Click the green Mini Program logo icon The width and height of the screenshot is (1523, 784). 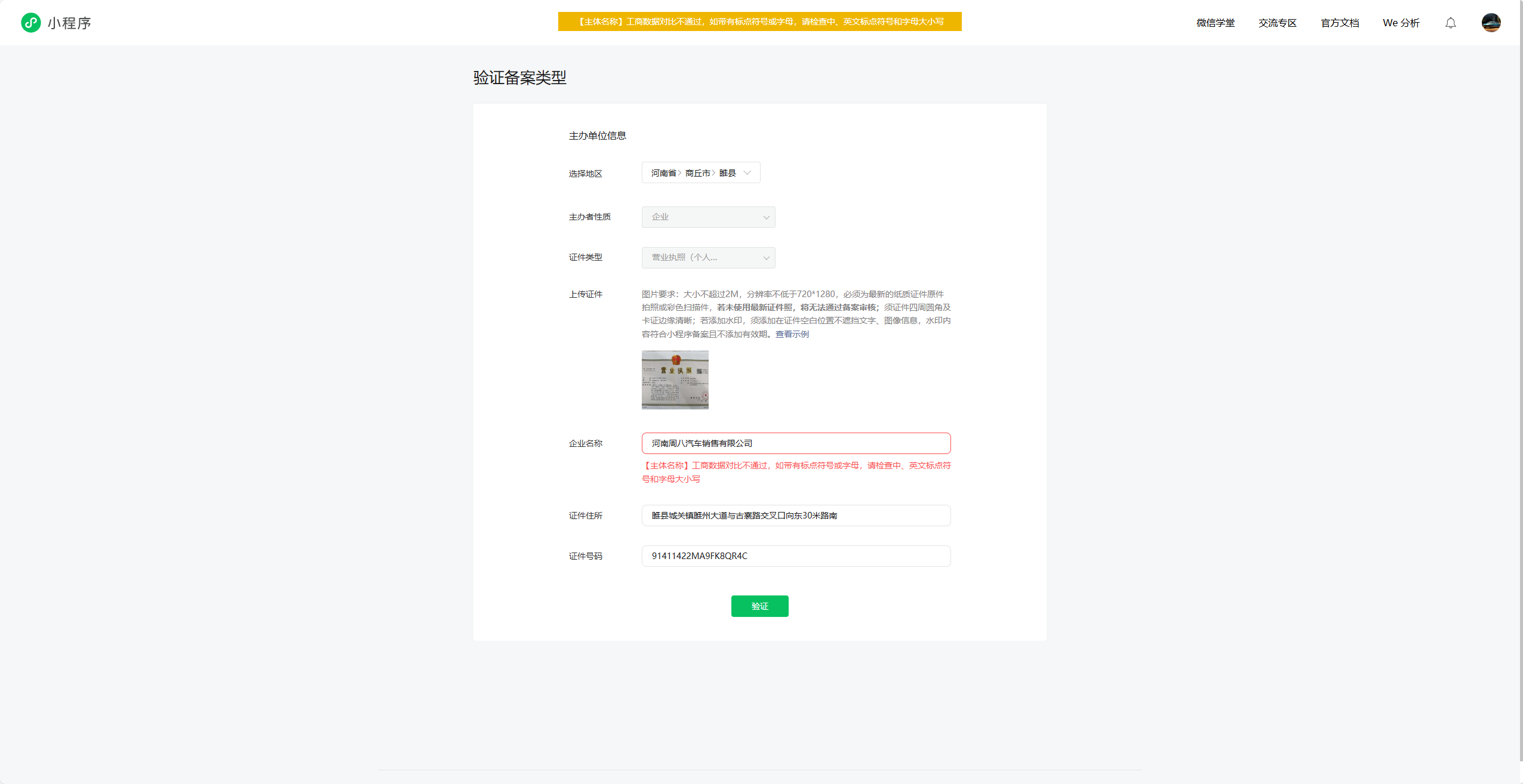(30, 23)
